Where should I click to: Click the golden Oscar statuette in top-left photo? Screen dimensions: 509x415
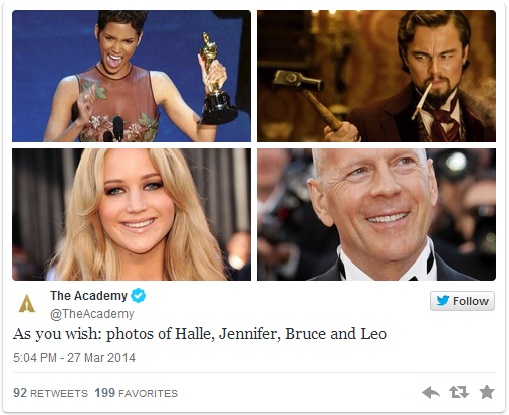[x=216, y=79]
